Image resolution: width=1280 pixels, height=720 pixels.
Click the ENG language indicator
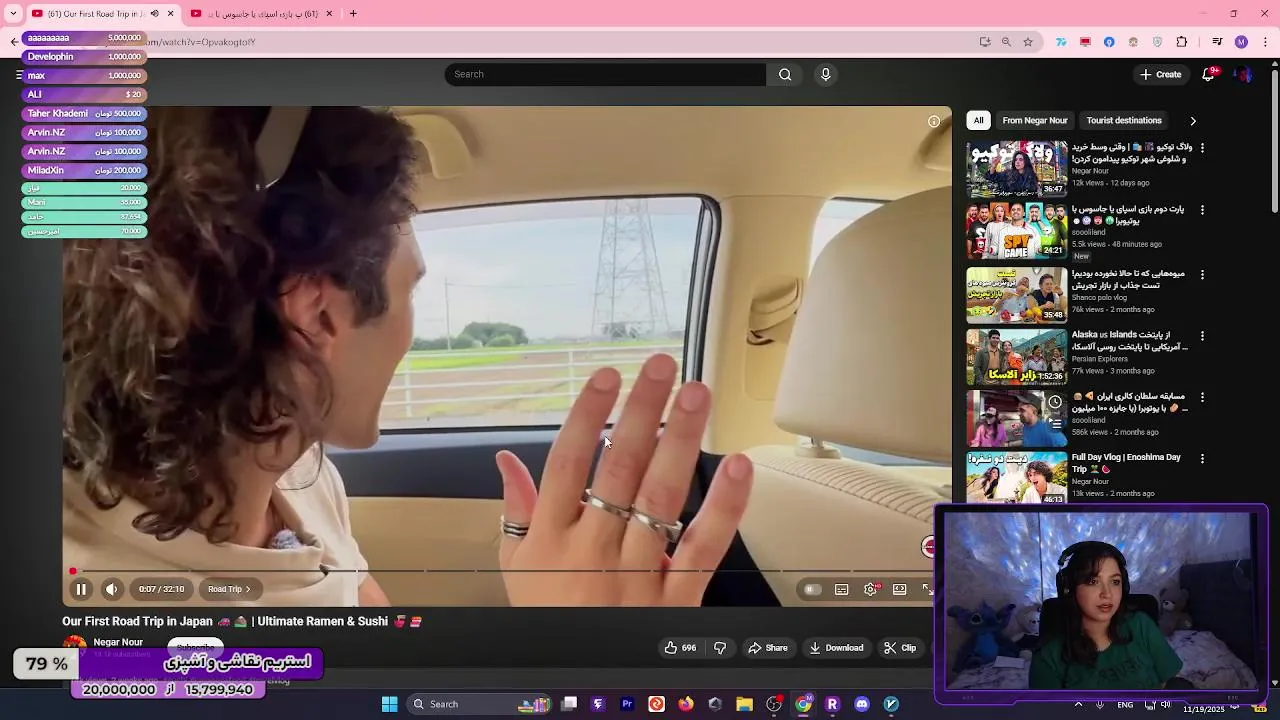pyautogui.click(x=1125, y=705)
